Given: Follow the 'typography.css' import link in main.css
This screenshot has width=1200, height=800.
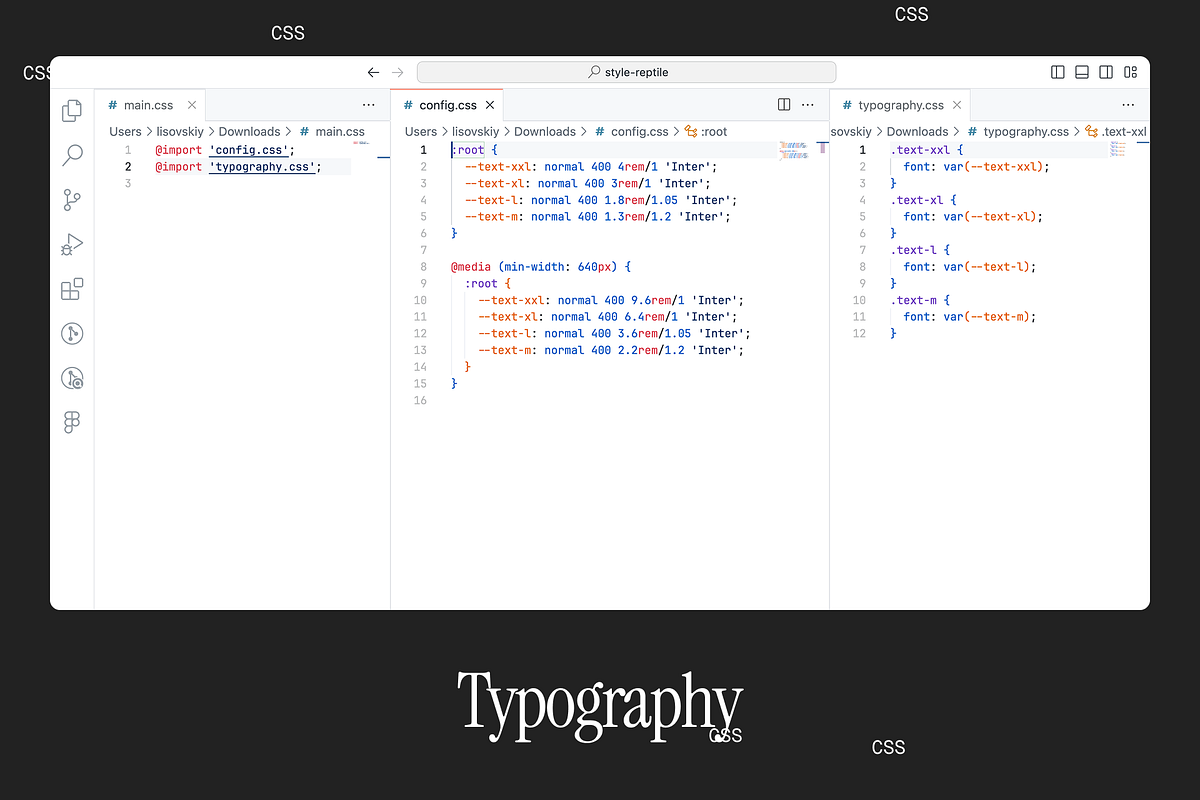Looking at the screenshot, I should click(x=263, y=167).
